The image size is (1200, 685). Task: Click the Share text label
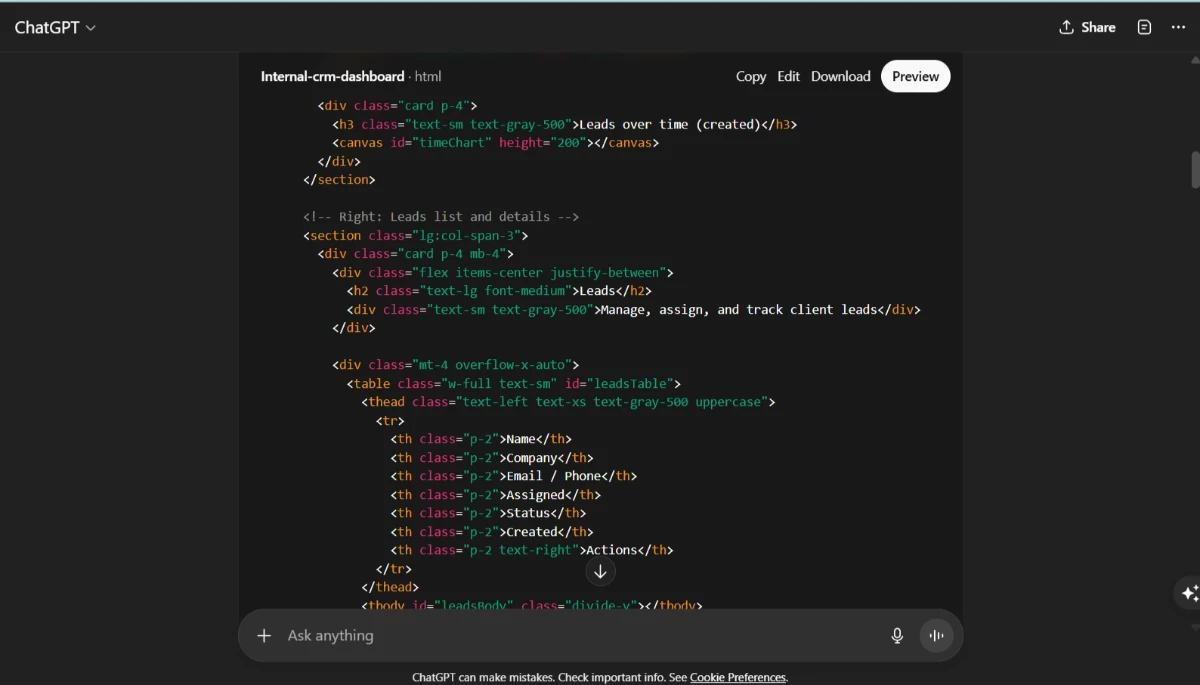pos(1098,27)
